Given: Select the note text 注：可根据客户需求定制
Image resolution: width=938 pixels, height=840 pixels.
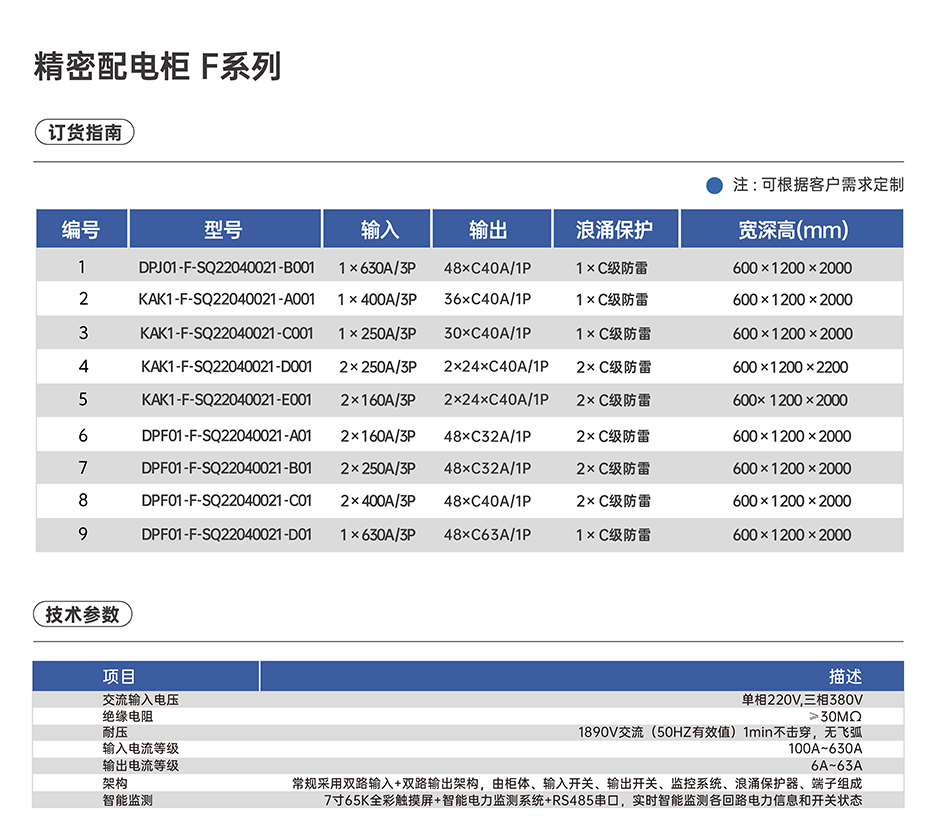Looking at the screenshot, I should tap(818, 185).
